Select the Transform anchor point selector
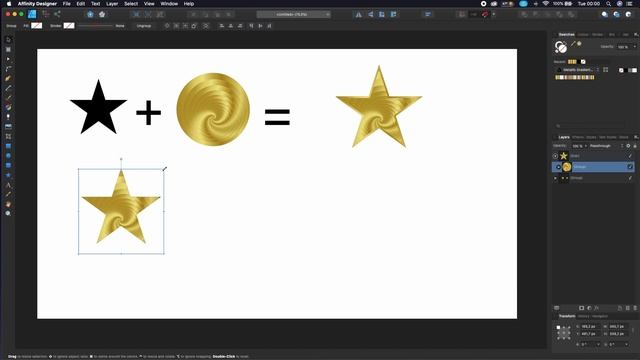Image resolution: width=640 pixels, height=360 pixels. pos(564,333)
